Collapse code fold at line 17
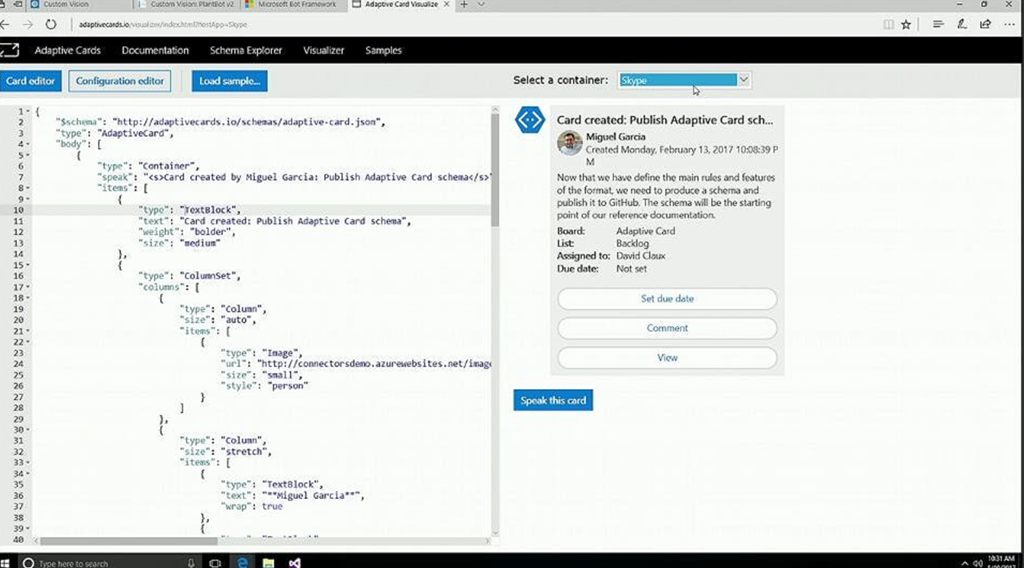The height and width of the screenshot is (568, 1024). tap(28, 287)
